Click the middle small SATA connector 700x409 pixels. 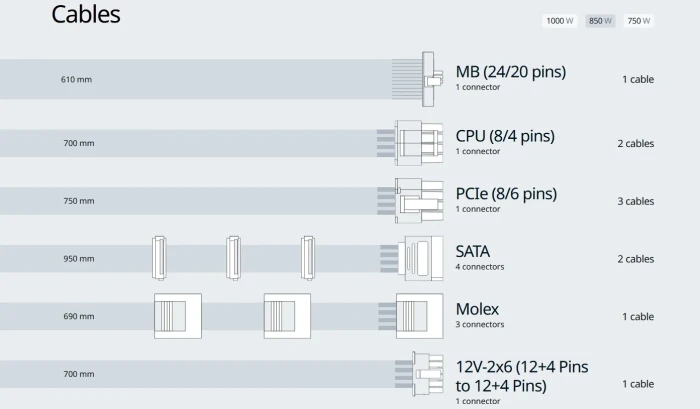coord(233,258)
